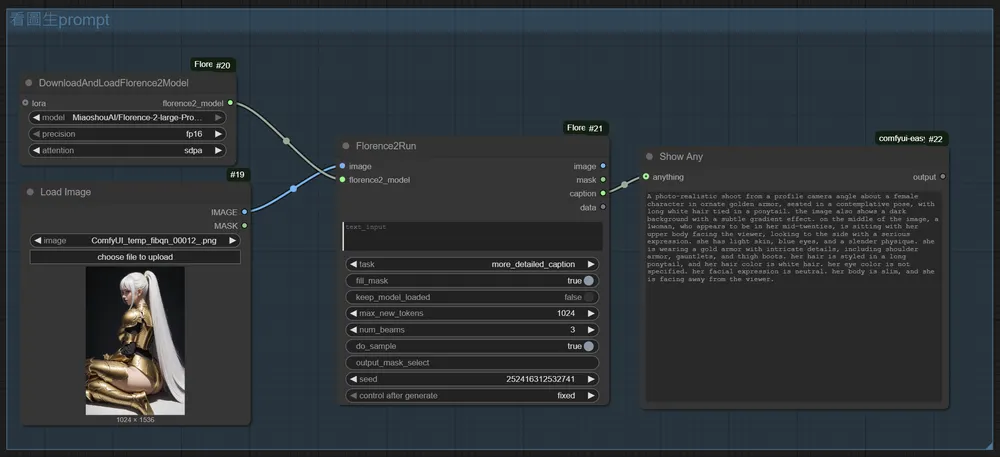The width and height of the screenshot is (1000, 457).
Task: Click the florence2_model output connector dot
Action: click(230, 102)
